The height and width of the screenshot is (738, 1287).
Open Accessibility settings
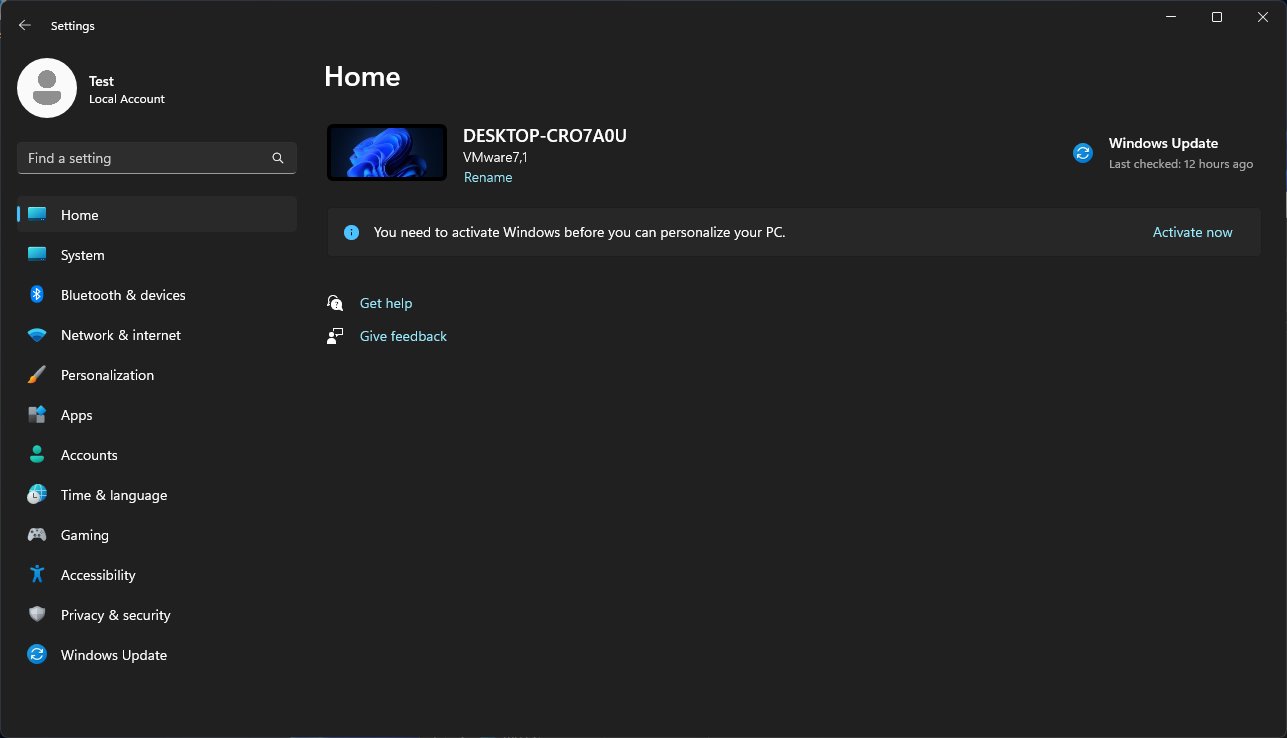coord(157,575)
